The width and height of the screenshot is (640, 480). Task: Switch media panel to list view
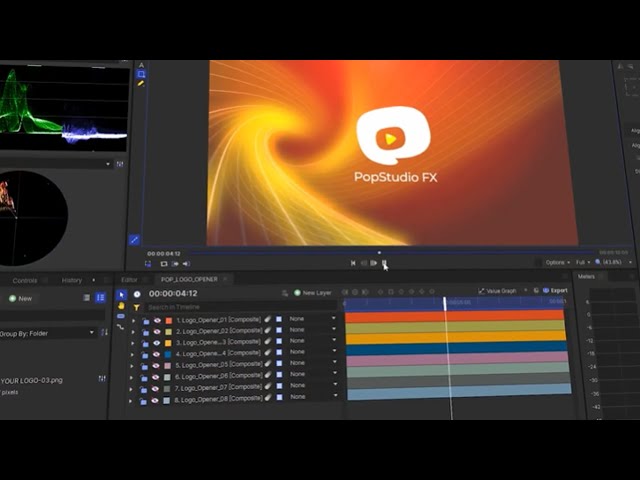87,298
